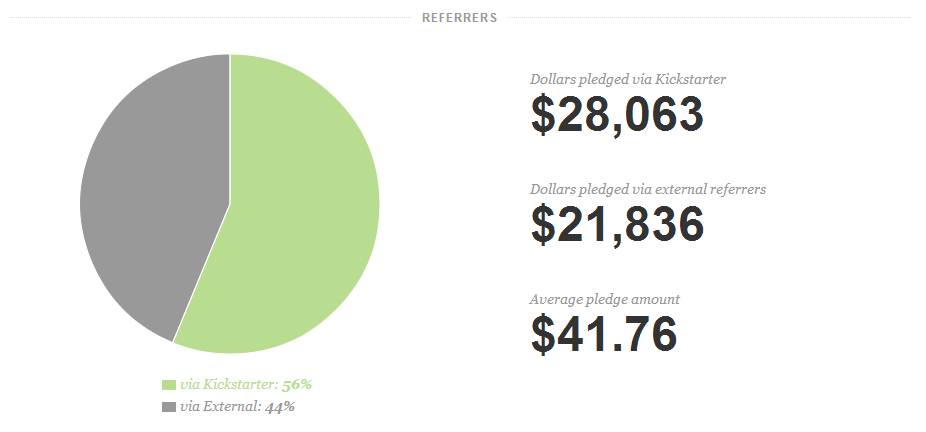Click the dotted line right of REFERRERS
926x432 pixels.
[709, 18]
